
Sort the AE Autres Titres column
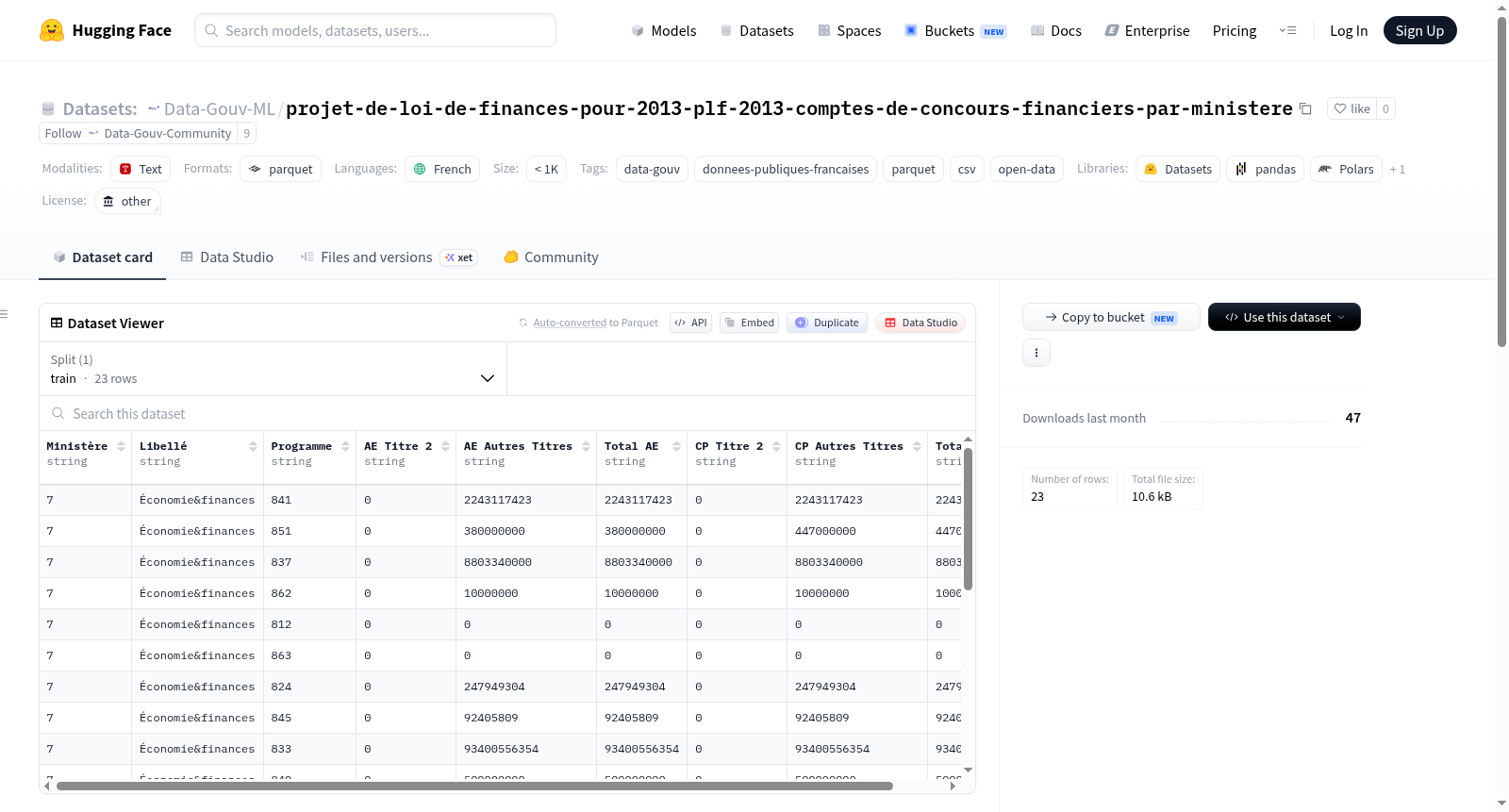pos(586,446)
